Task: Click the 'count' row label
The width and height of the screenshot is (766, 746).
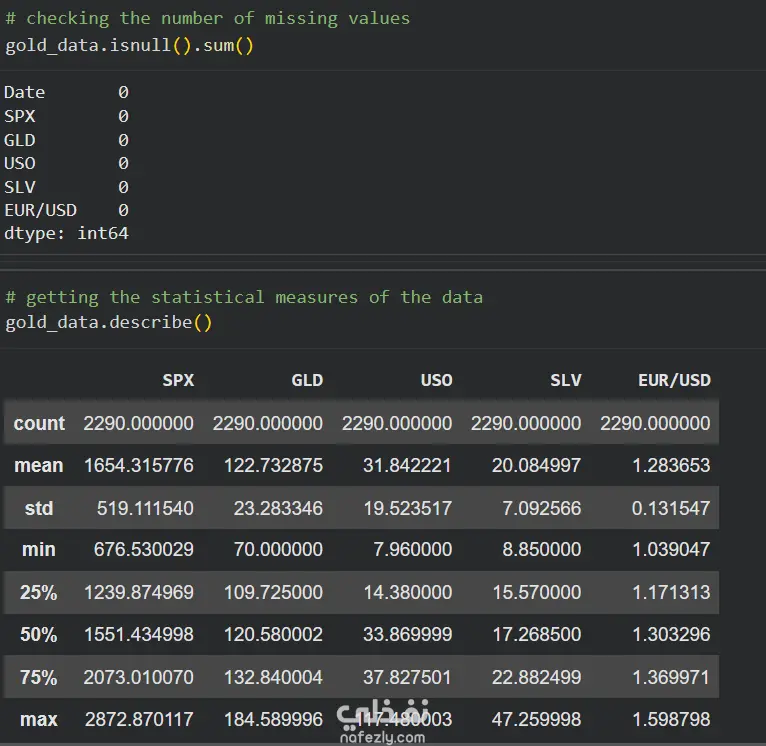Action: 39,423
